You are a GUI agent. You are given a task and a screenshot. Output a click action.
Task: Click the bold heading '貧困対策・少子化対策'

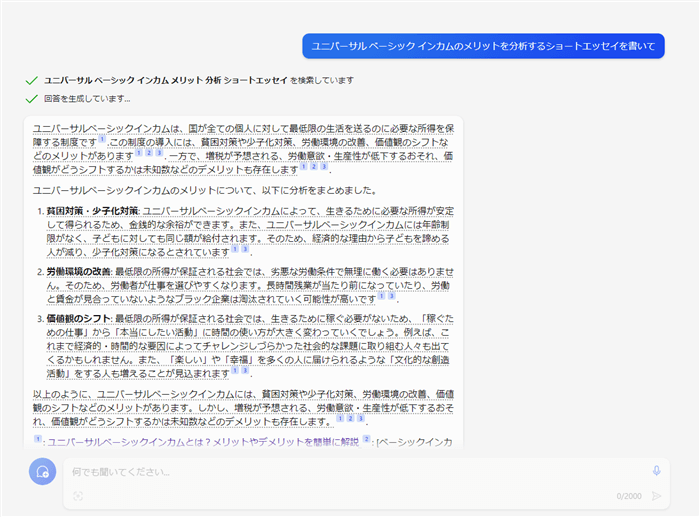point(92,211)
